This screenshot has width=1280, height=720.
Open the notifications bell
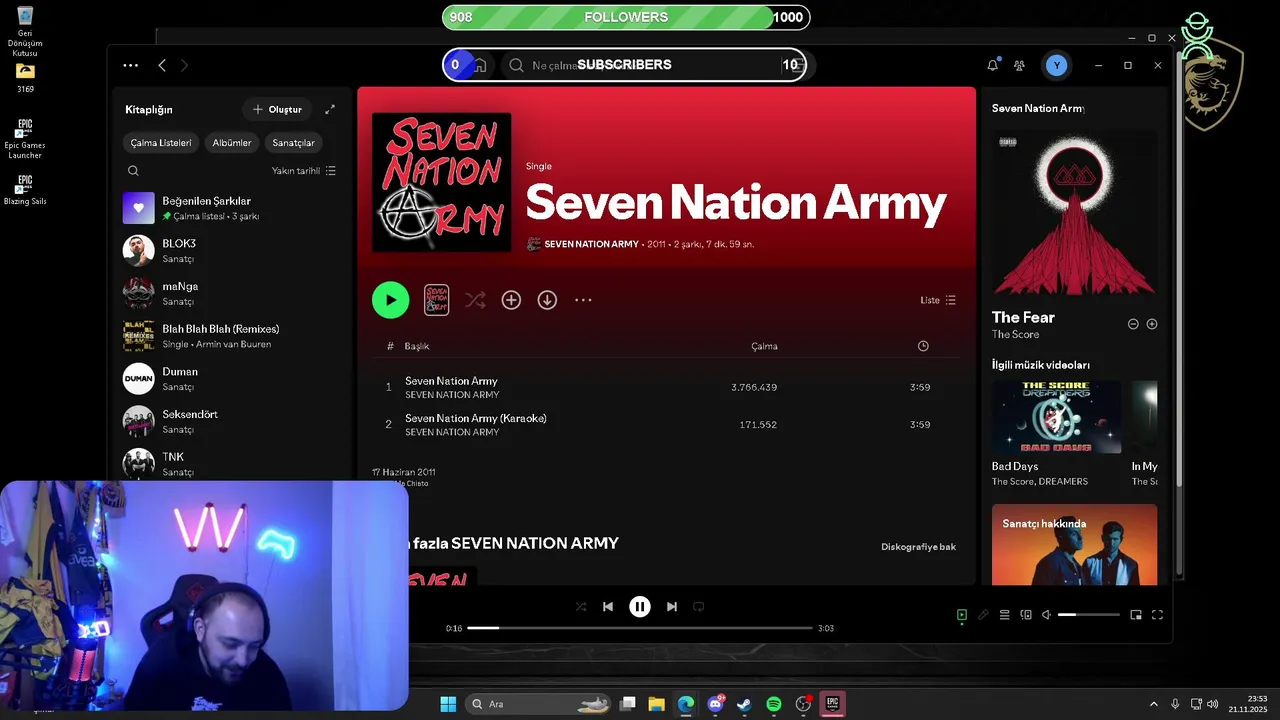[x=992, y=65]
